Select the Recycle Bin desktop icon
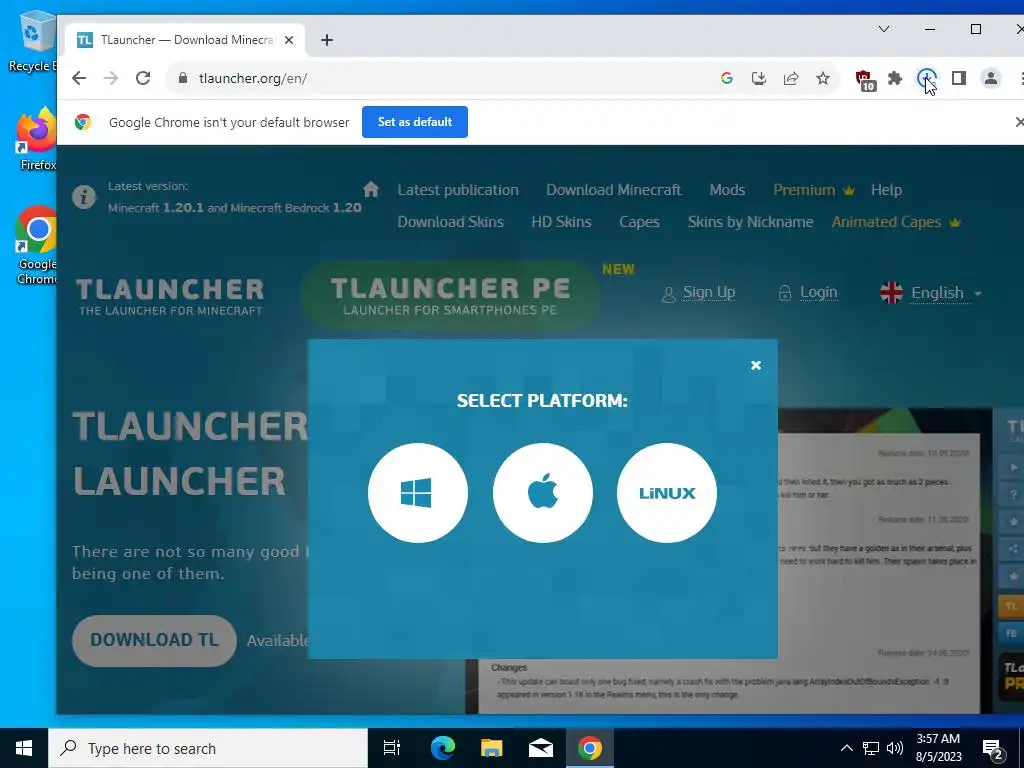 tap(34, 42)
